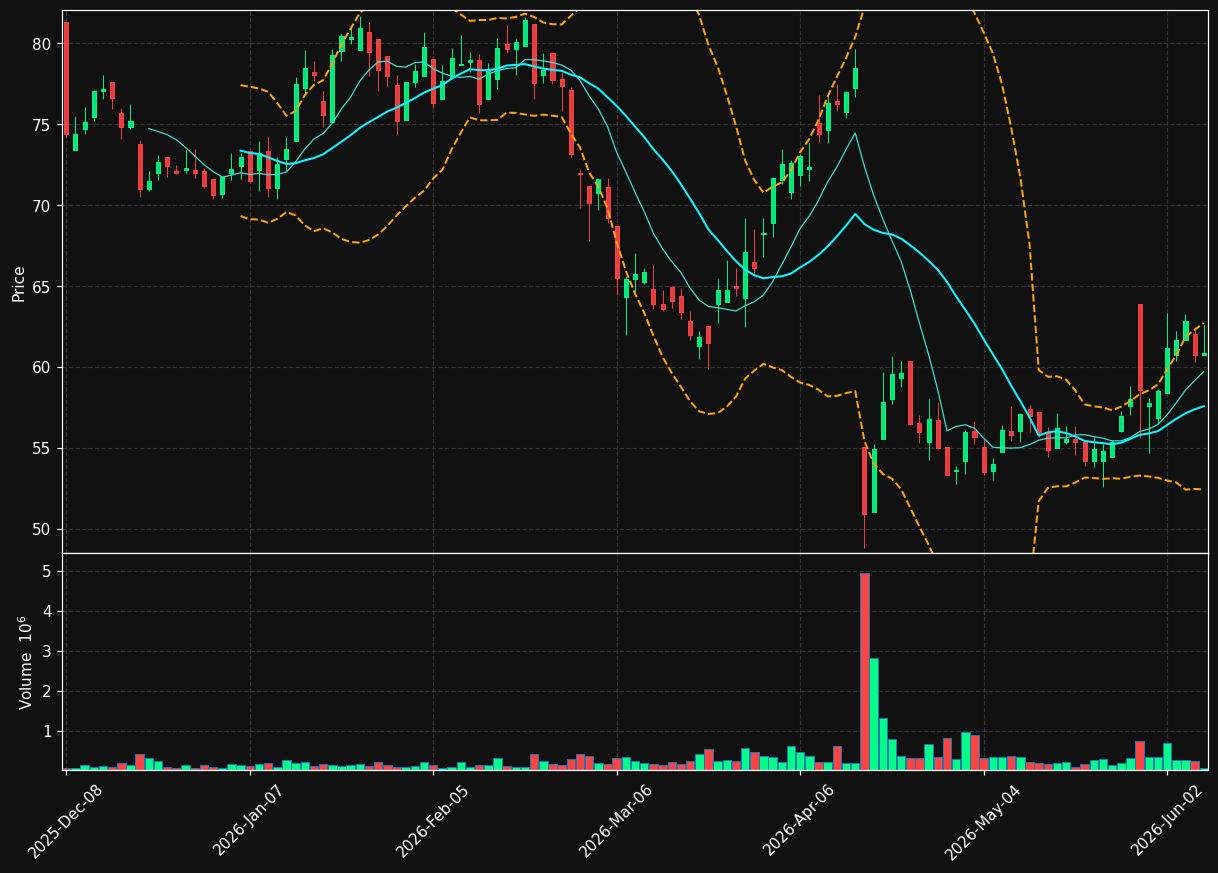Select the 2026-Apr-06 date label

point(800,821)
